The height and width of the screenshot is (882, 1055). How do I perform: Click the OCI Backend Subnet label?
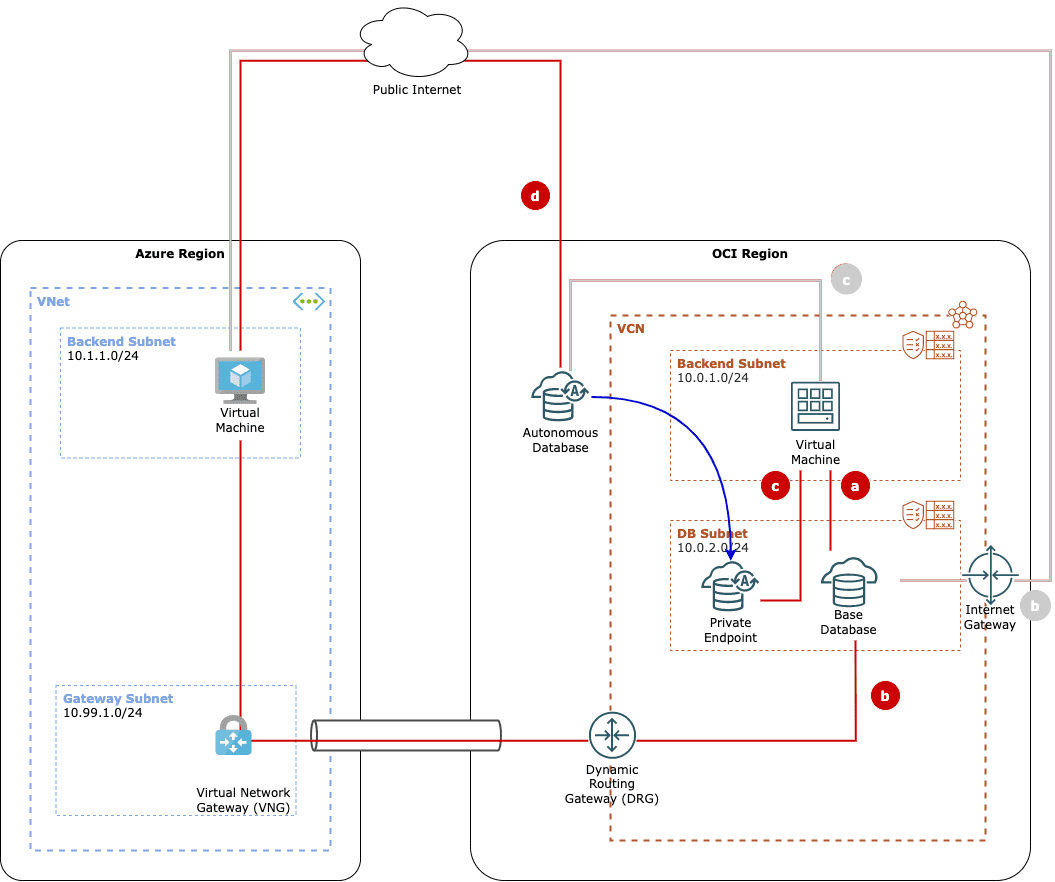pos(731,363)
